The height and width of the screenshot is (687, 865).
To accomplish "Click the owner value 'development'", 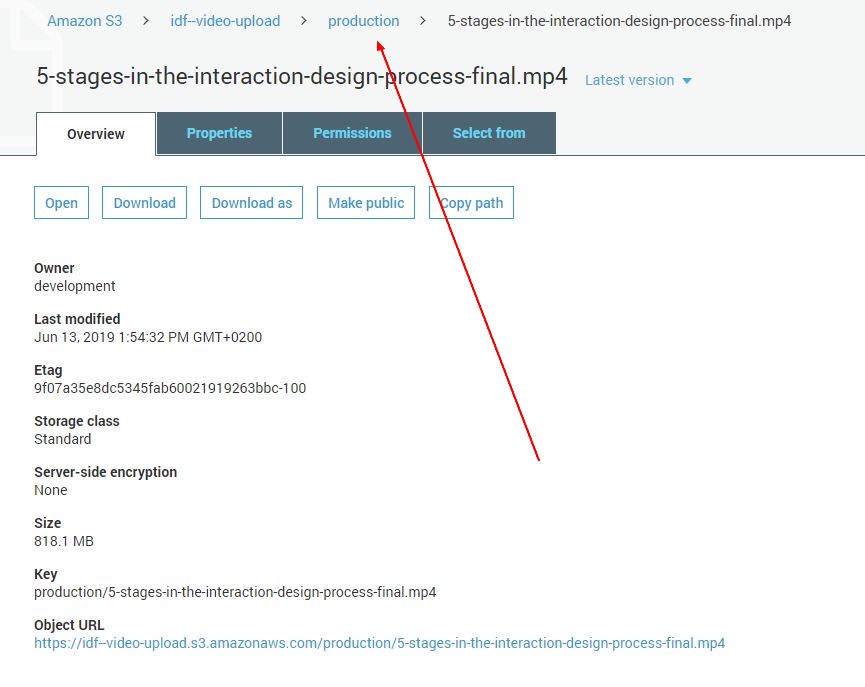I will [x=74, y=286].
